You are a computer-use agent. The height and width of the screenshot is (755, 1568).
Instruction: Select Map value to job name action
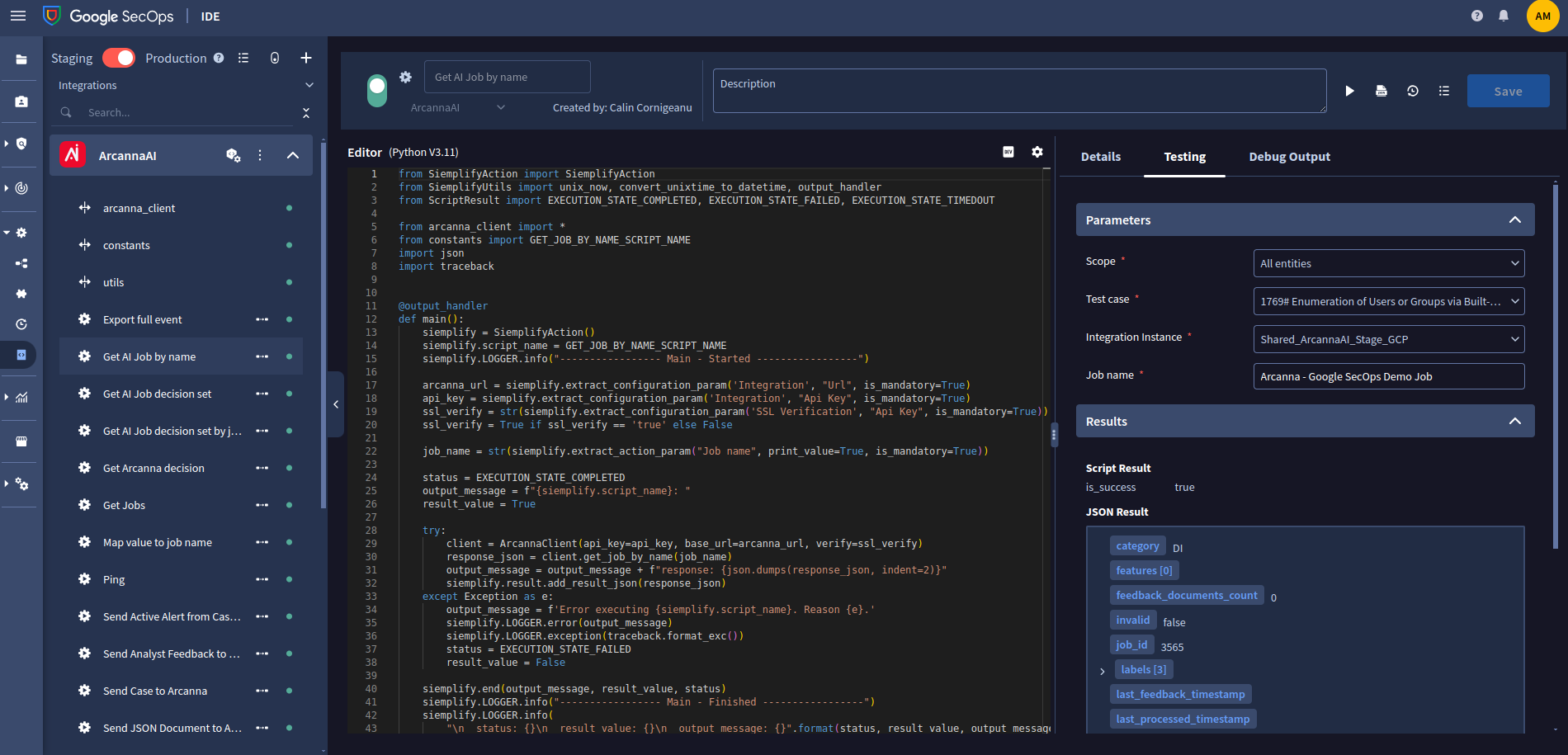click(x=157, y=542)
